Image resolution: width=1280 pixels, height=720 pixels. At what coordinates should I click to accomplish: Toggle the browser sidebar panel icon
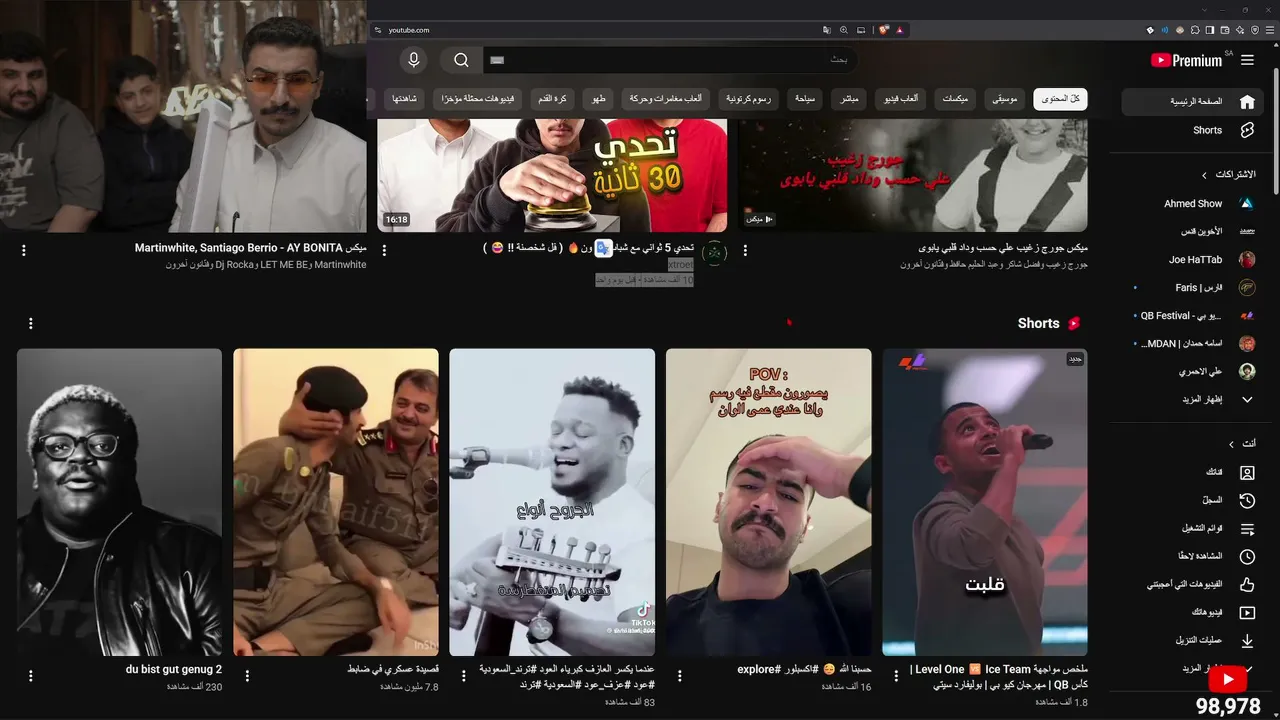(1210, 30)
